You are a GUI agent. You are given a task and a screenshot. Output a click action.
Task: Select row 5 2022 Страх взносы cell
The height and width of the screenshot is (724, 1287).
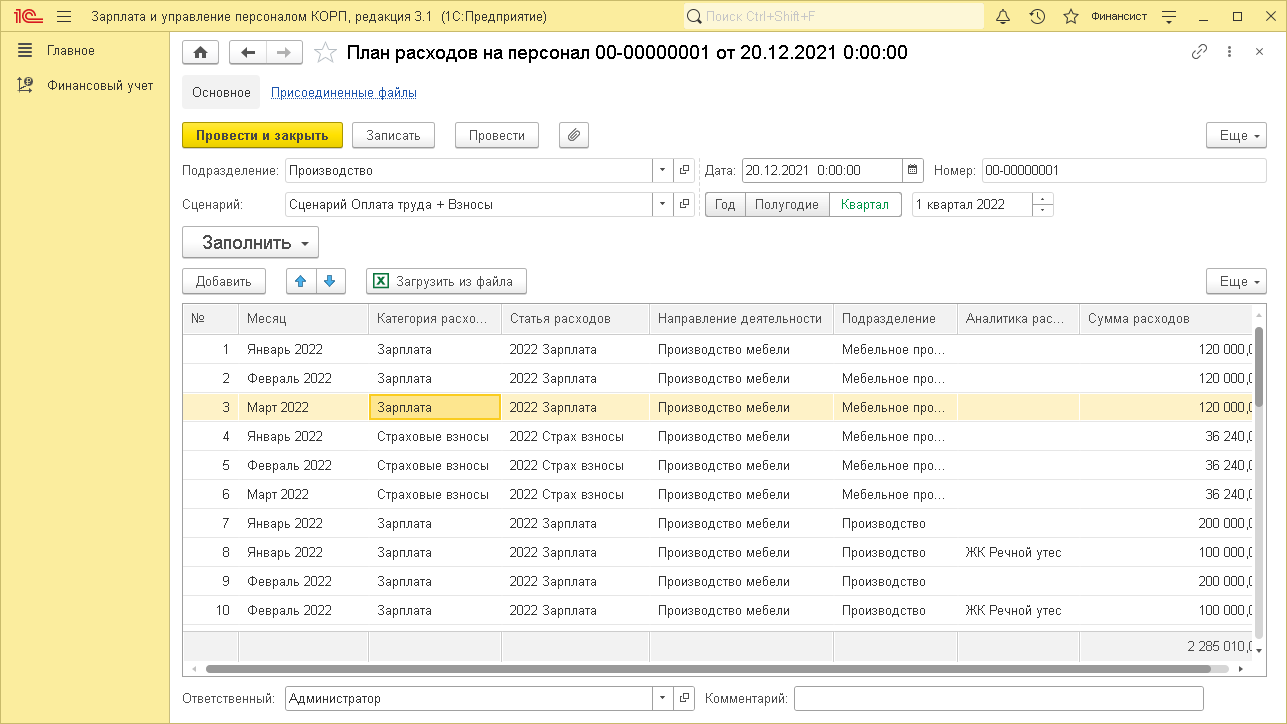(x=575, y=466)
